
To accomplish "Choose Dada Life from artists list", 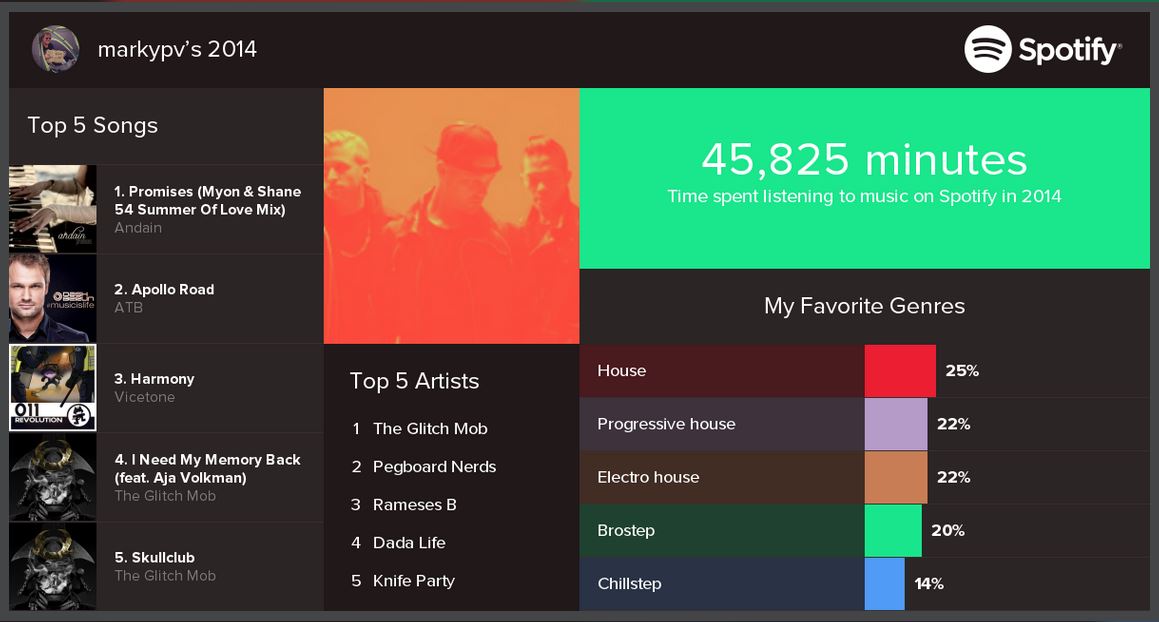I will pyautogui.click(x=409, y=543).
